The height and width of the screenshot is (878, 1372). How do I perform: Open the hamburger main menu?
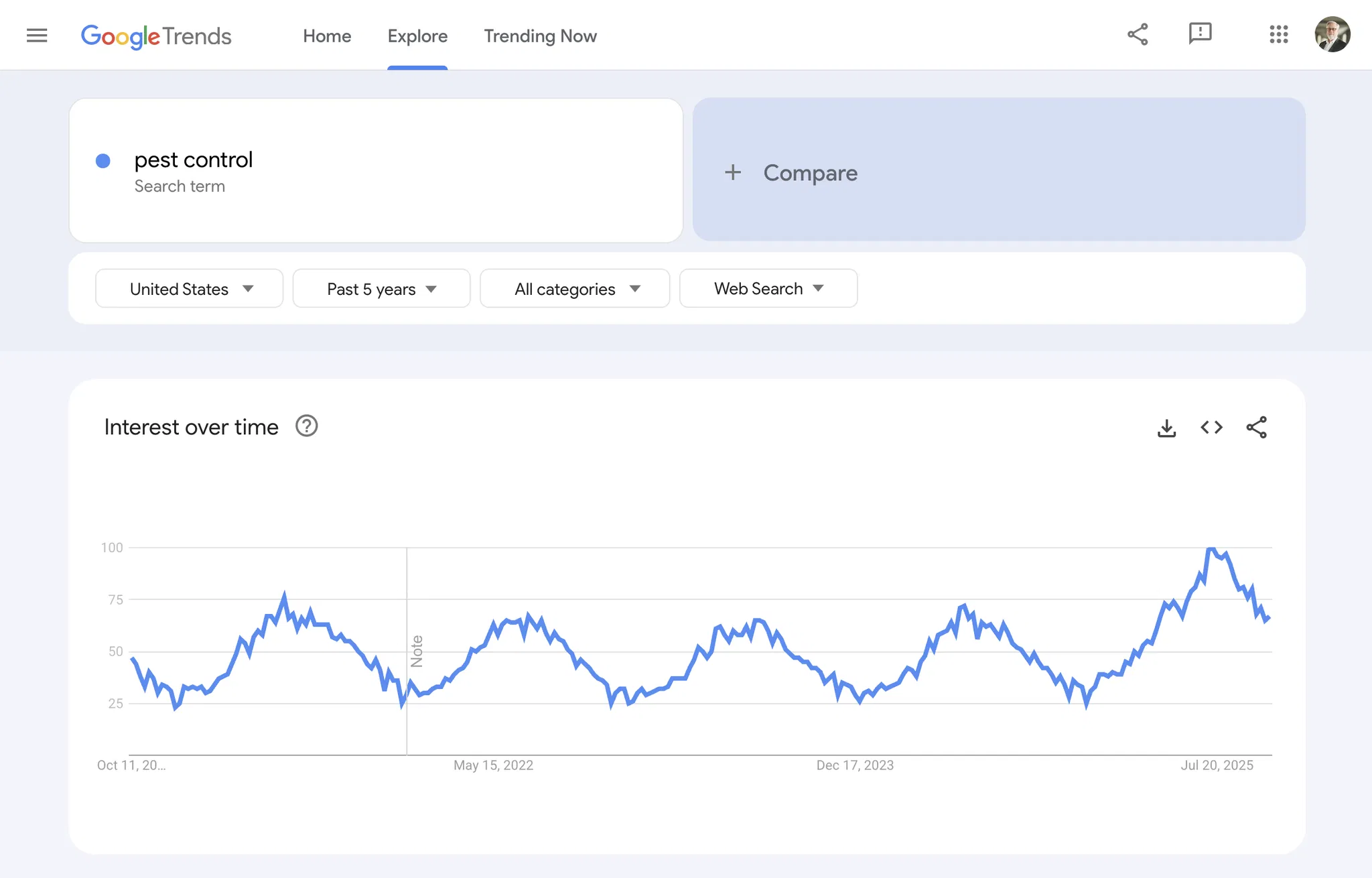click(x=37, y=36)
